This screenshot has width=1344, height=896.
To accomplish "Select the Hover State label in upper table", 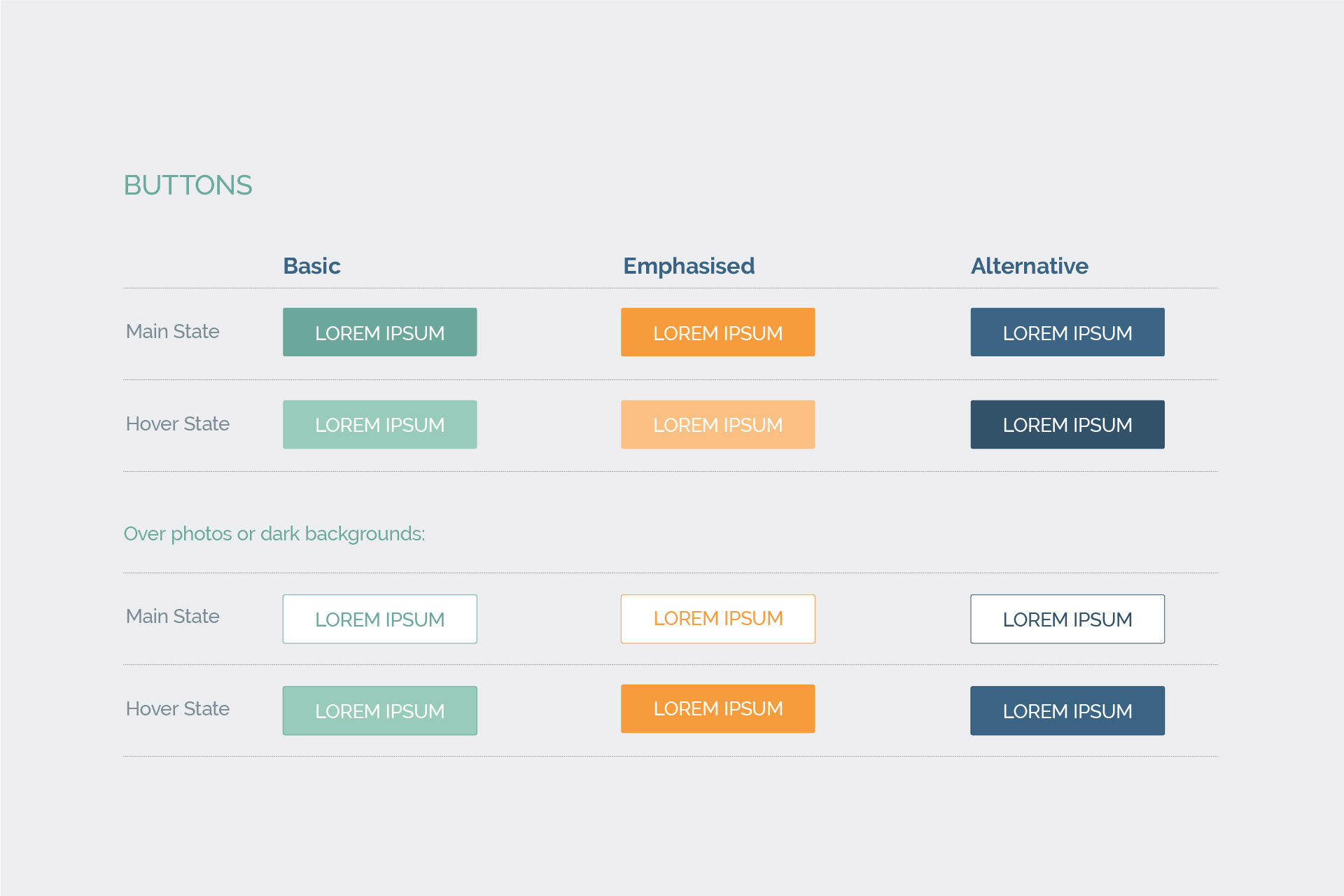I will point(177,424).
